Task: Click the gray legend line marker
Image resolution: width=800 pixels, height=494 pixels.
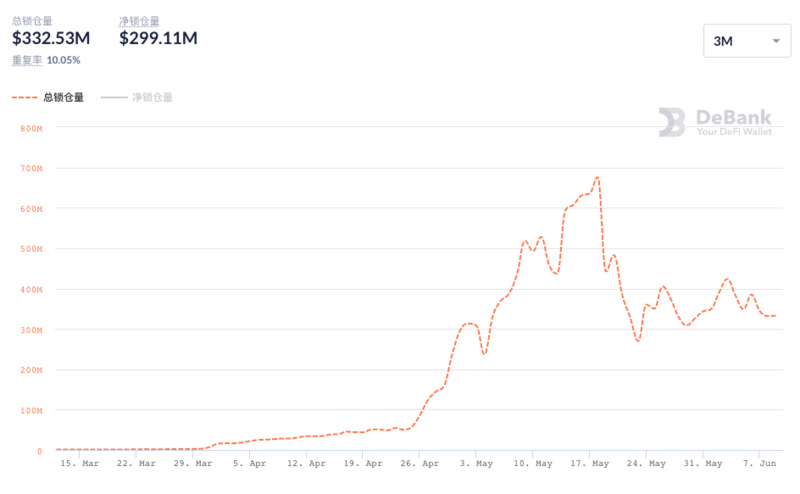Action: [114, 97]
